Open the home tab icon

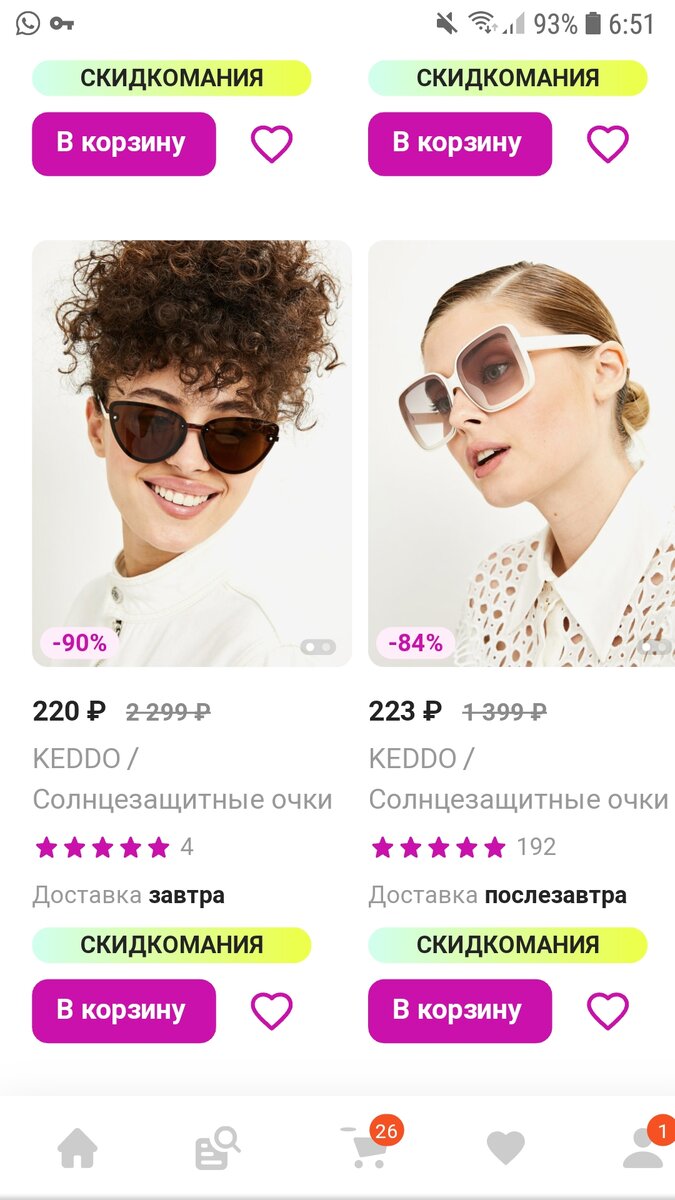click(77, 1148)
